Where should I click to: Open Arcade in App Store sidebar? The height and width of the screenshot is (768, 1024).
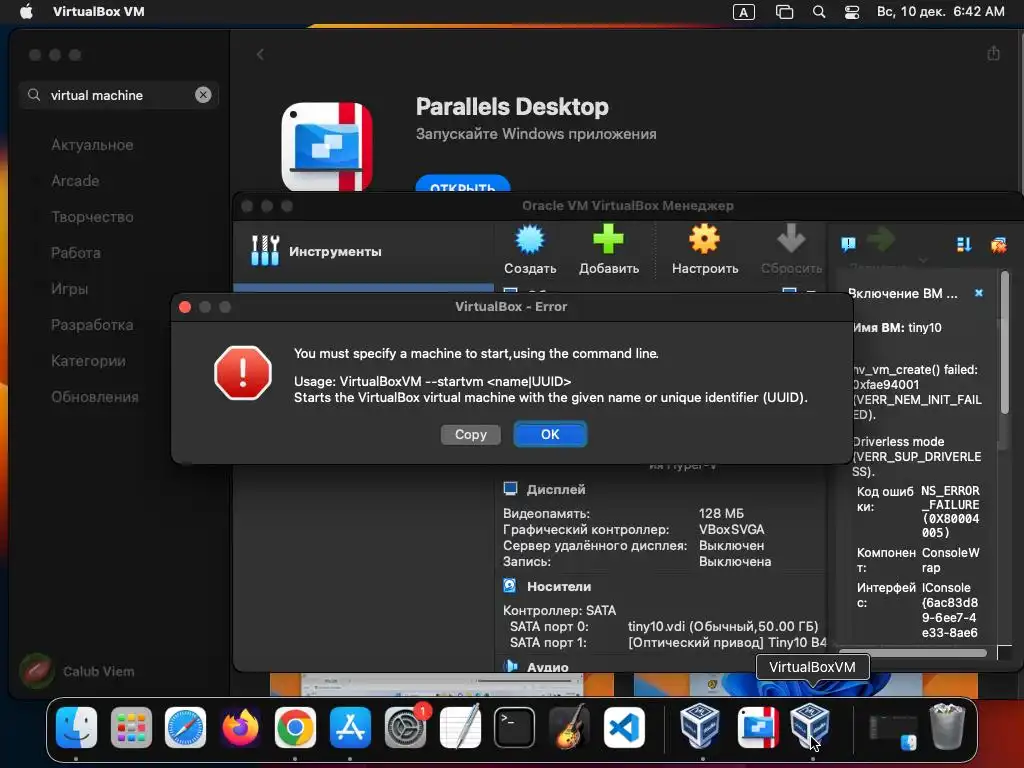point(75,181)
